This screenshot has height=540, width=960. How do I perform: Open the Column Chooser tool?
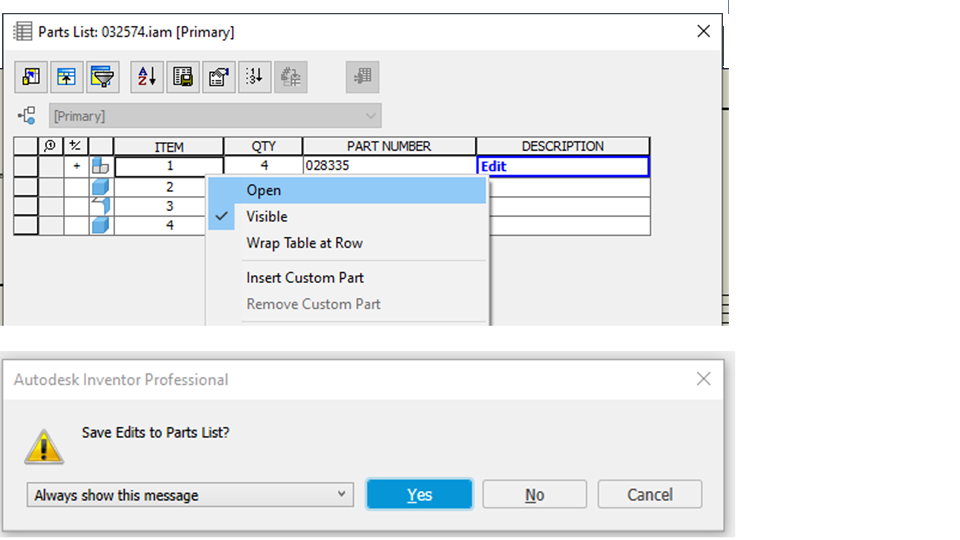31,77
